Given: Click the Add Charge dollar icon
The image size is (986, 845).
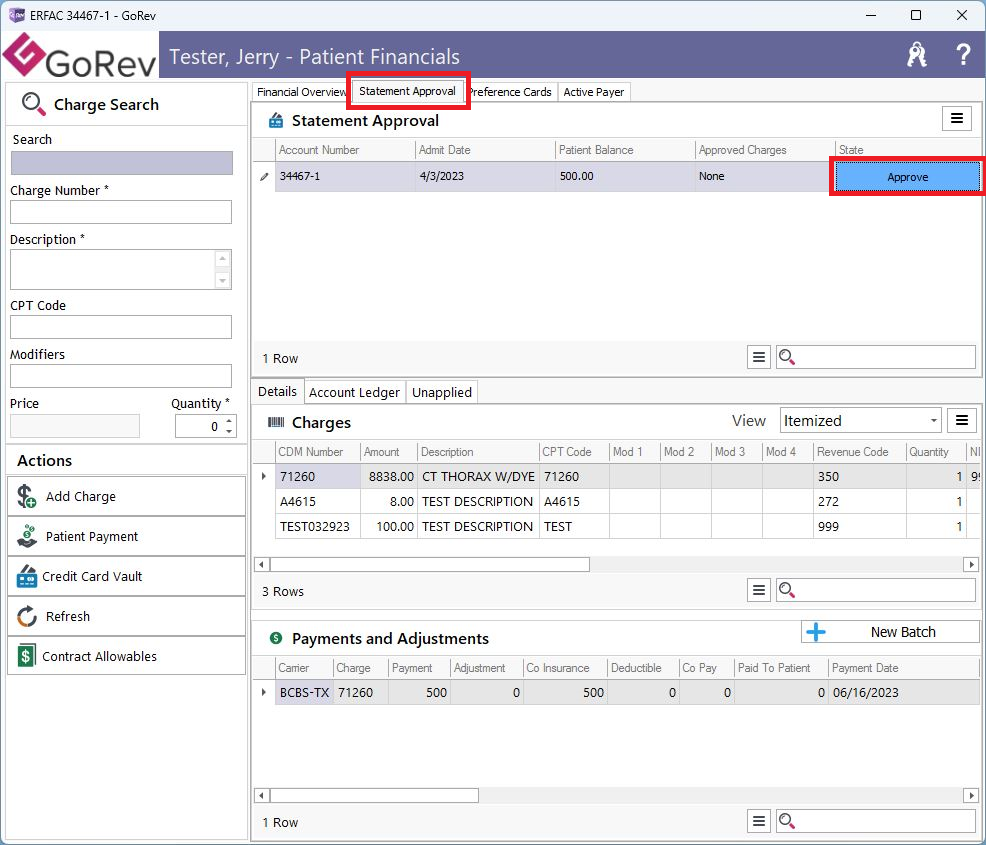Looking at the screenshot, I should [x=27, y=496].
